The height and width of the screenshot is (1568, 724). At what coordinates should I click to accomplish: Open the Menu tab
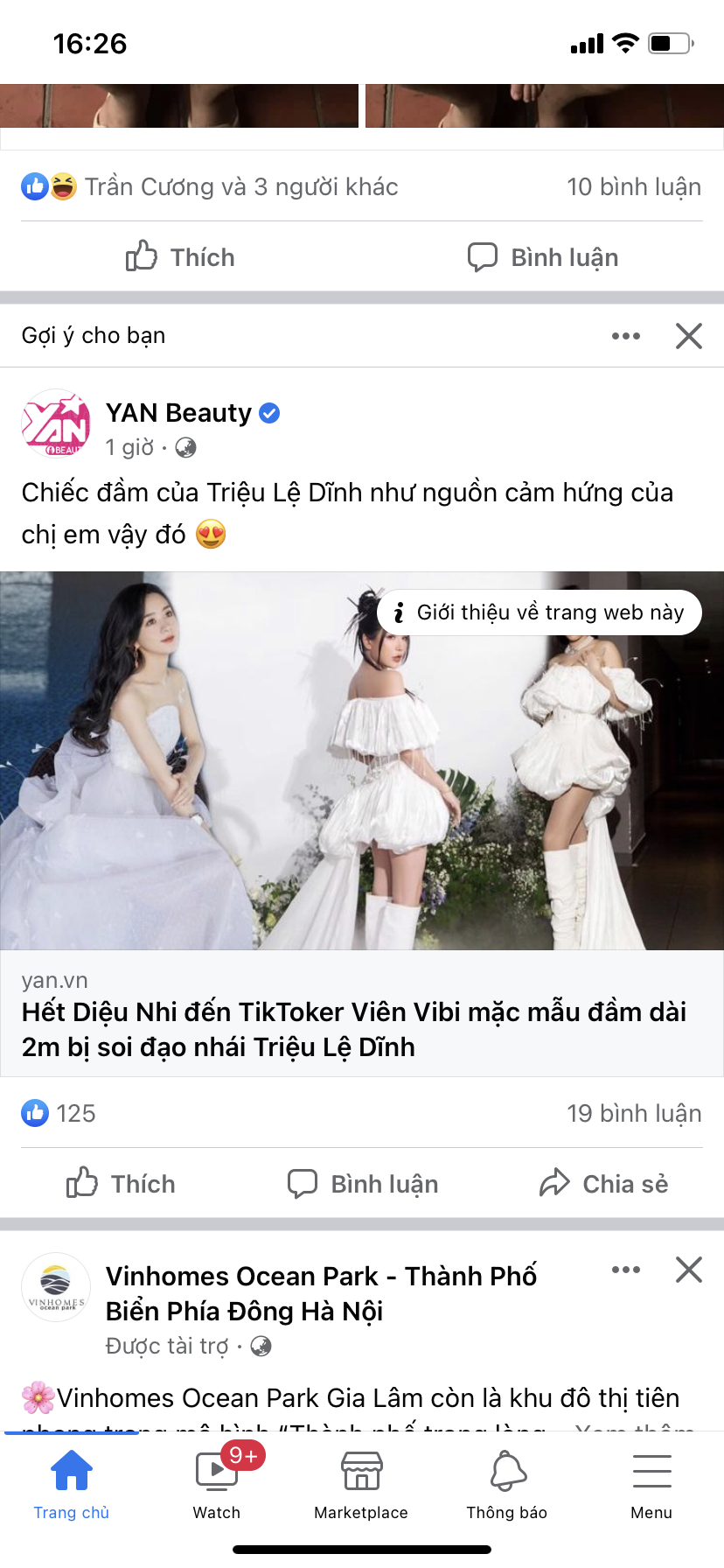(x=651, y=1483)
